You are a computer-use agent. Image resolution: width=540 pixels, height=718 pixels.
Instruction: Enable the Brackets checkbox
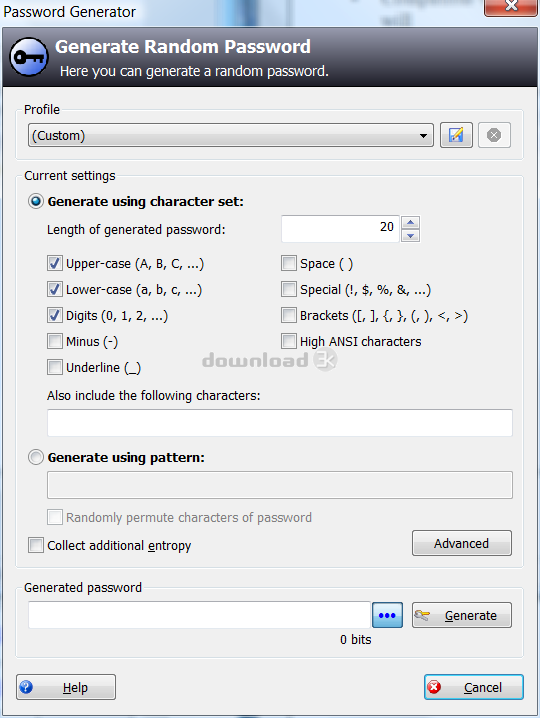click(289, 315)
